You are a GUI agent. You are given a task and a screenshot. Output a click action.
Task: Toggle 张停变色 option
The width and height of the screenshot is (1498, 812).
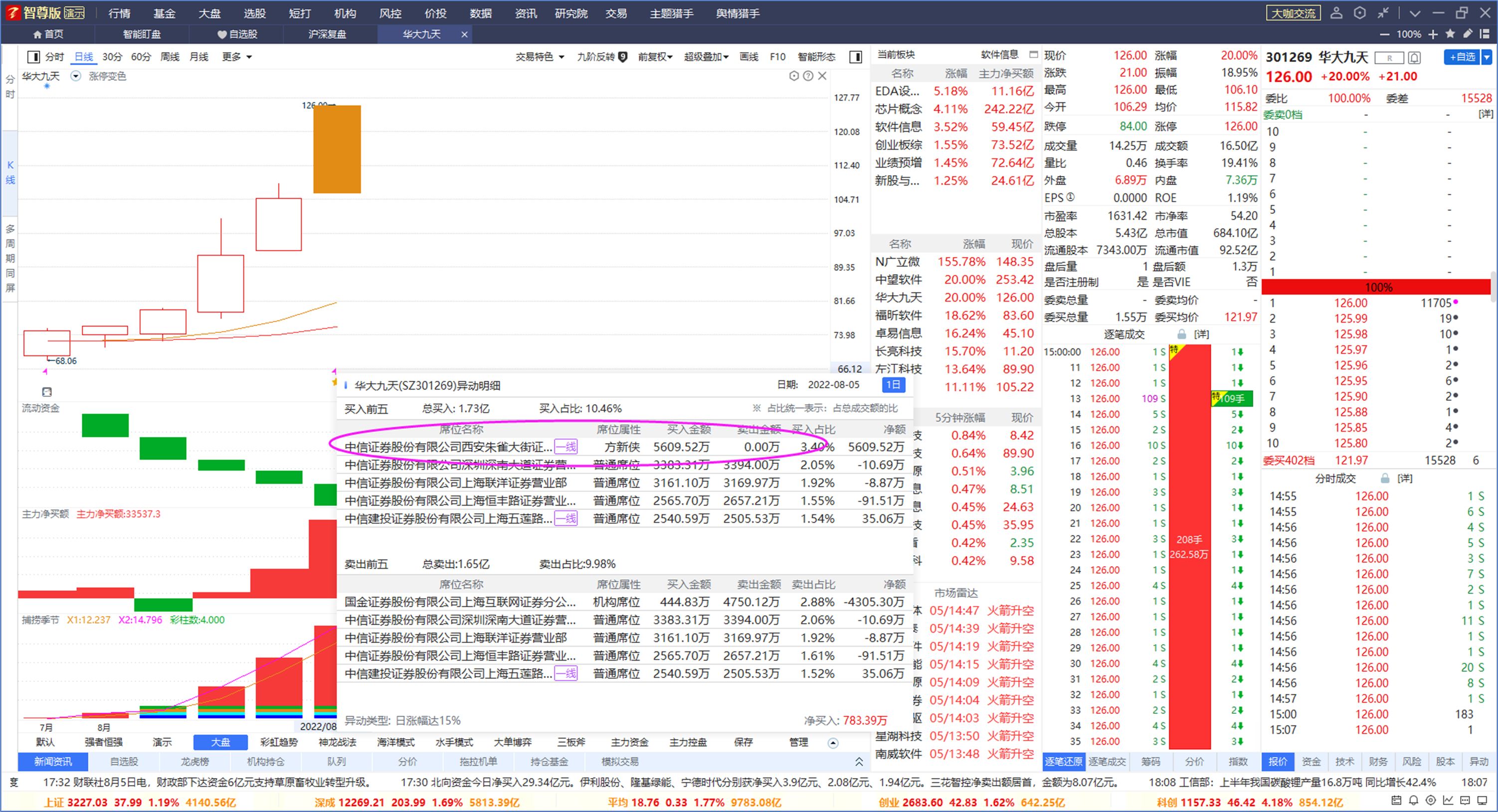[x=107, y=76]
